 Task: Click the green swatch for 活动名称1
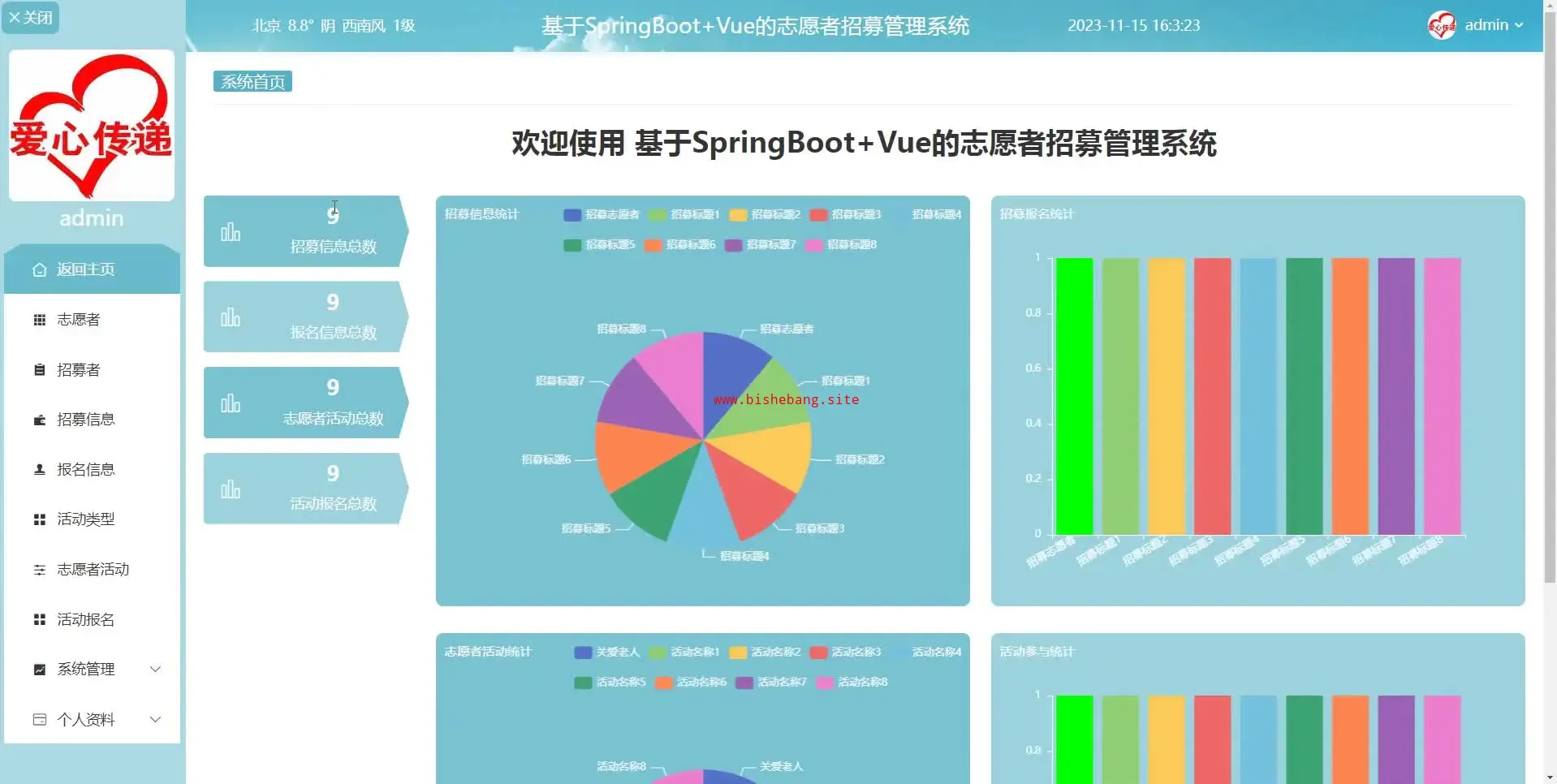[658, 653]
